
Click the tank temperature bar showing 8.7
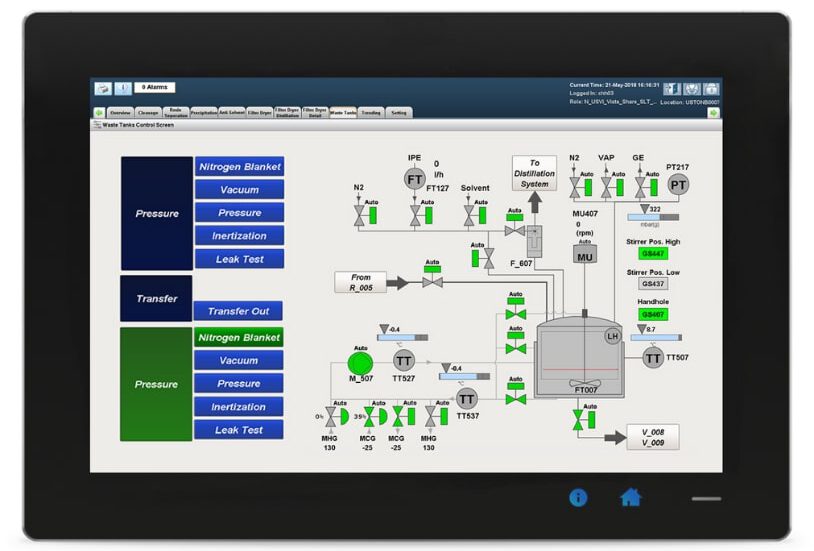tap(656, 338)
